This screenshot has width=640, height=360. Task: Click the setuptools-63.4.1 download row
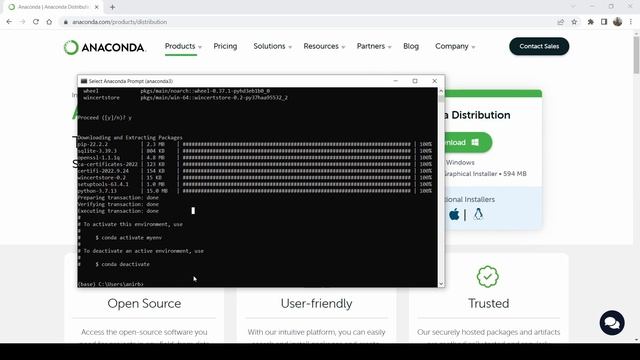255,184
